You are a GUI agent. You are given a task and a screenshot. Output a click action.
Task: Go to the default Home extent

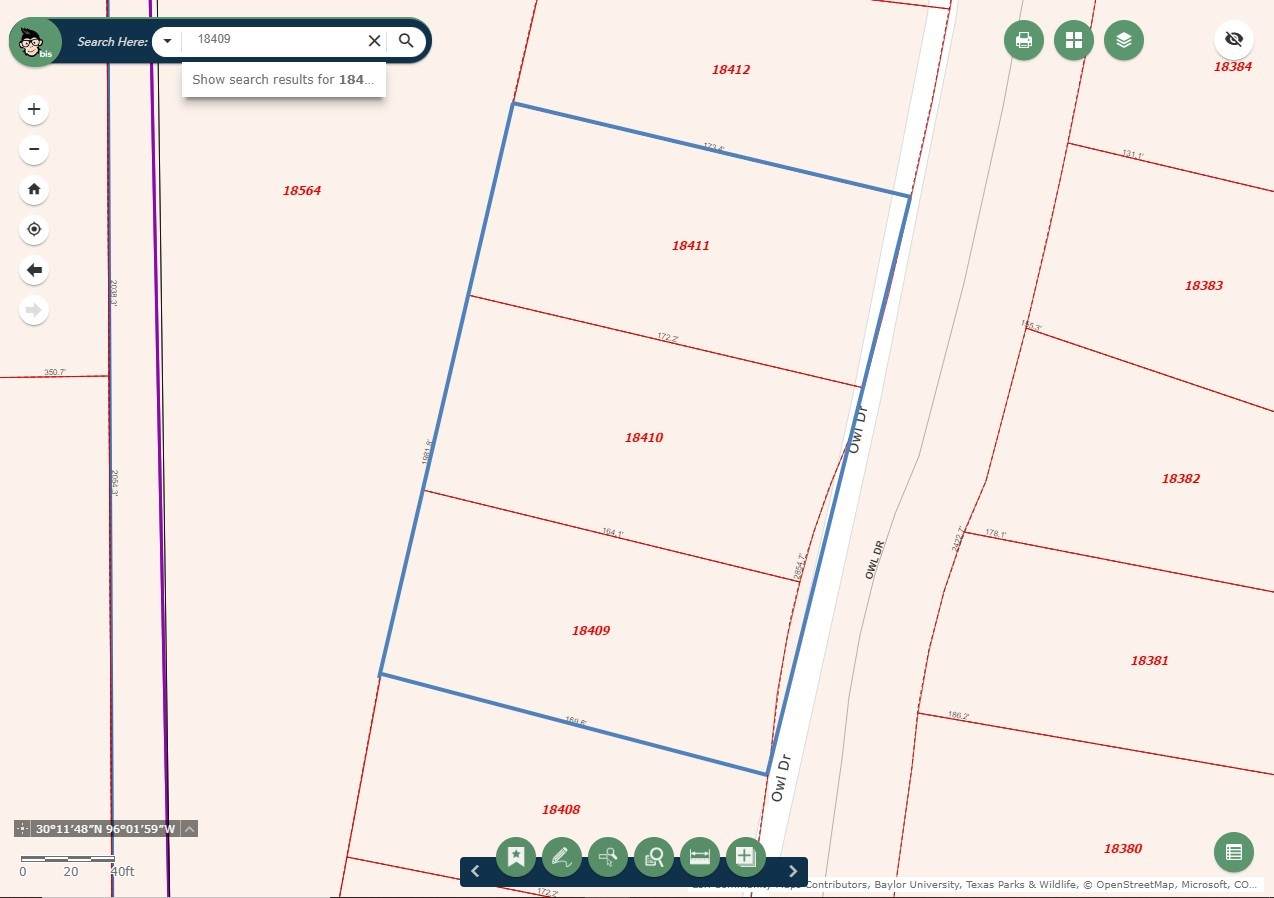point(34,189)
